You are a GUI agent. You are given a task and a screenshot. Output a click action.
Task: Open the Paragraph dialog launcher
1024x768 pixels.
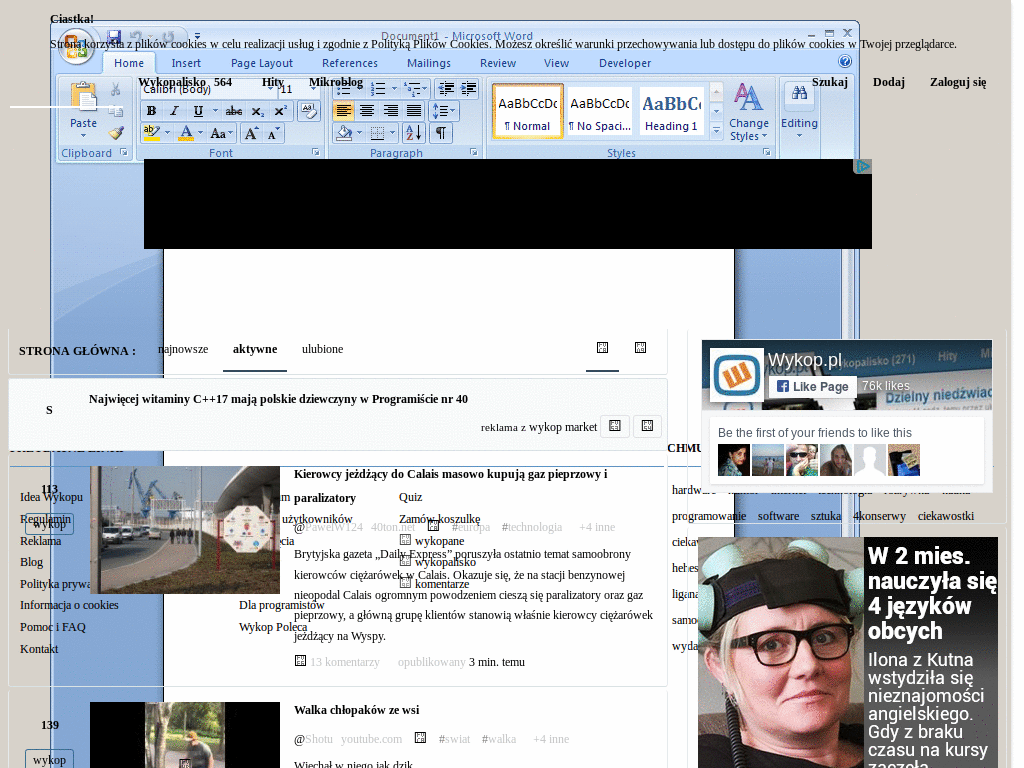click(474, 152)
